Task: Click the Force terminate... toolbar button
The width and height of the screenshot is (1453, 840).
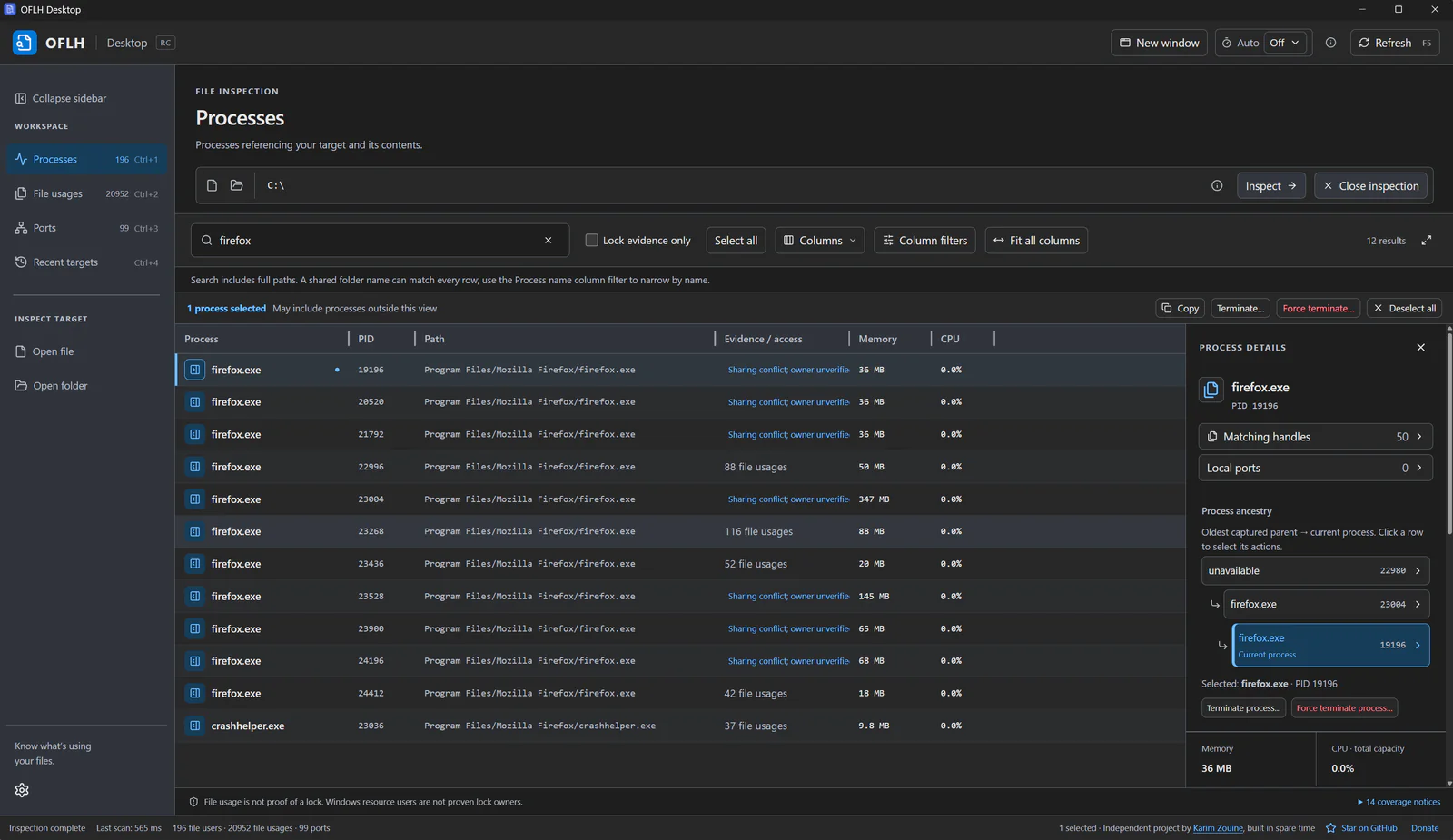Action: pos(1318,309)
